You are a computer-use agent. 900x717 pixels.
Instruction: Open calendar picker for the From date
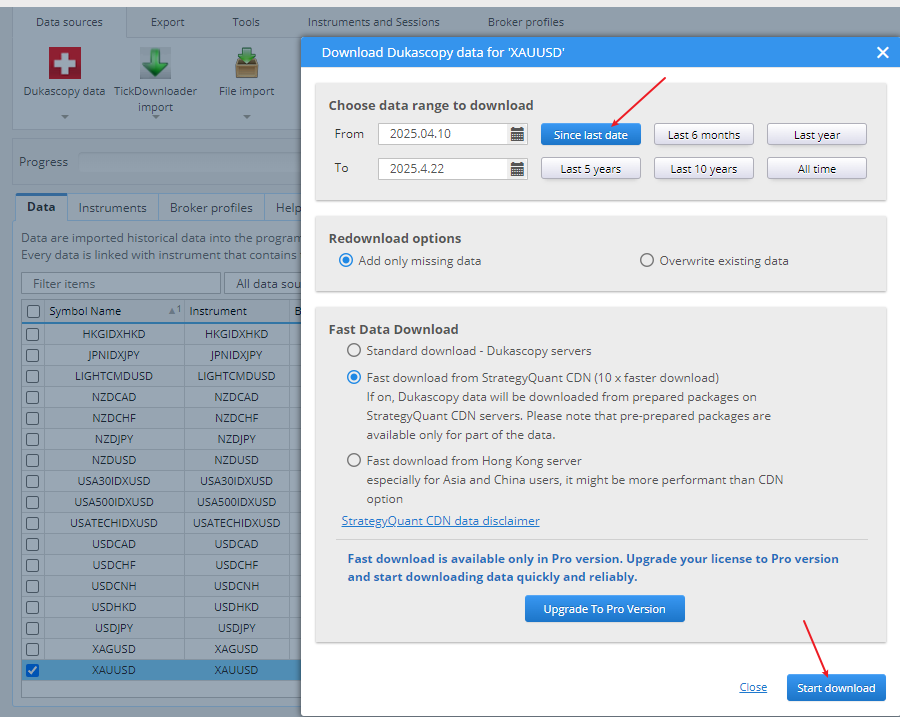click(517, 134)
